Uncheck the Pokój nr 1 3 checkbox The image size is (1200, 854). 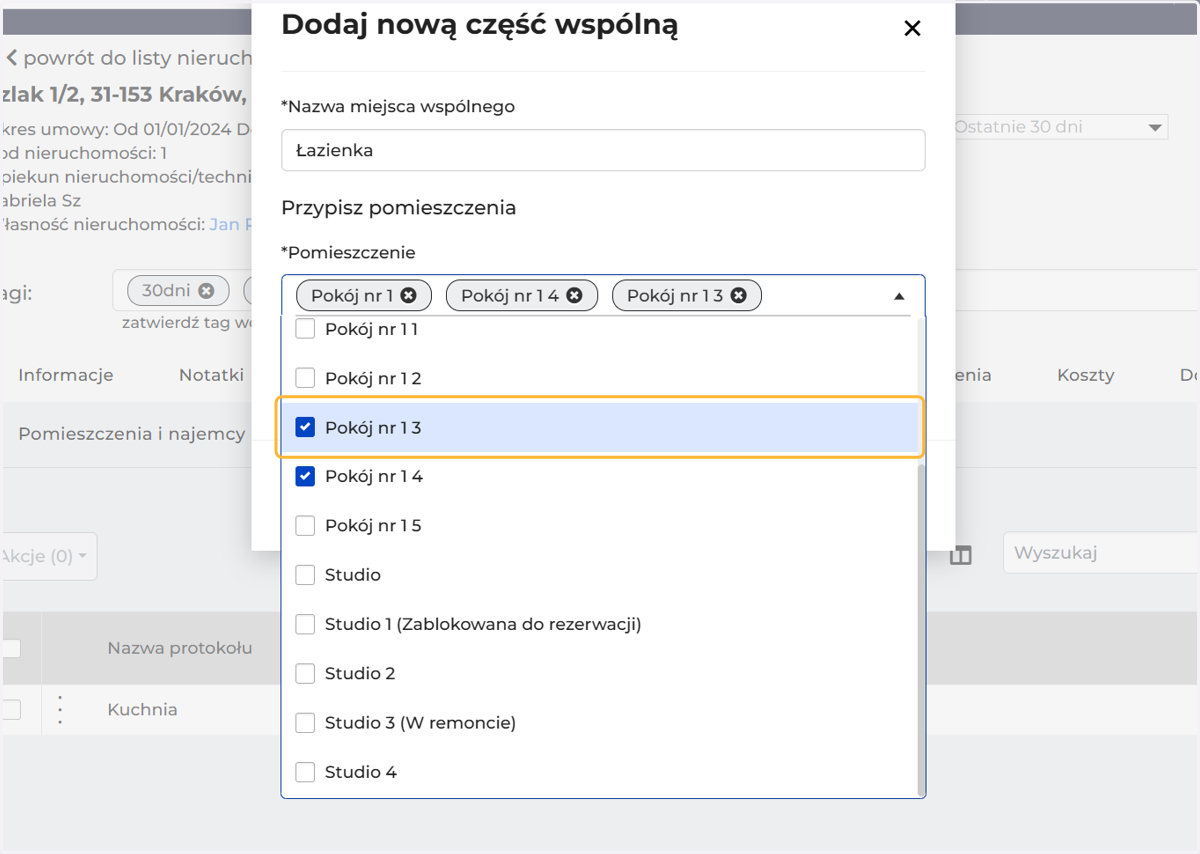(x=306, y=428)
